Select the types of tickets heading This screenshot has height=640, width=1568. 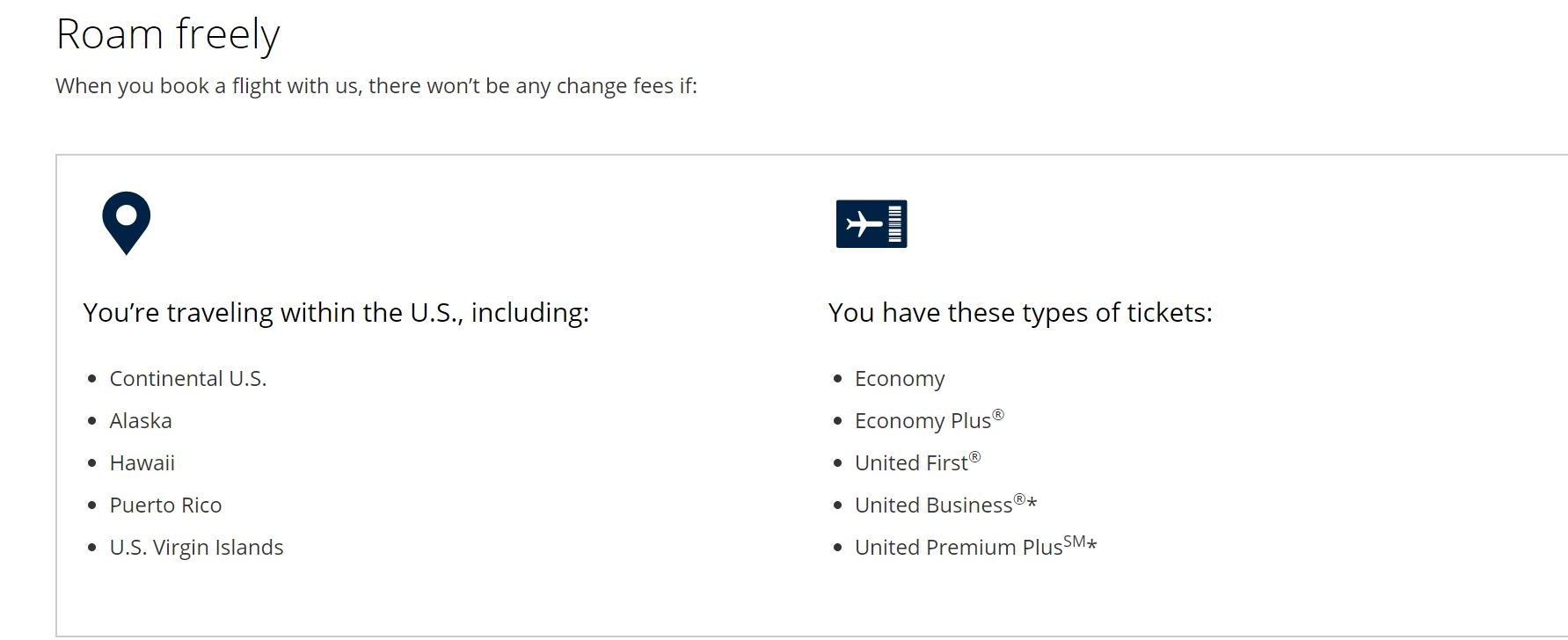coord(1020,313)
